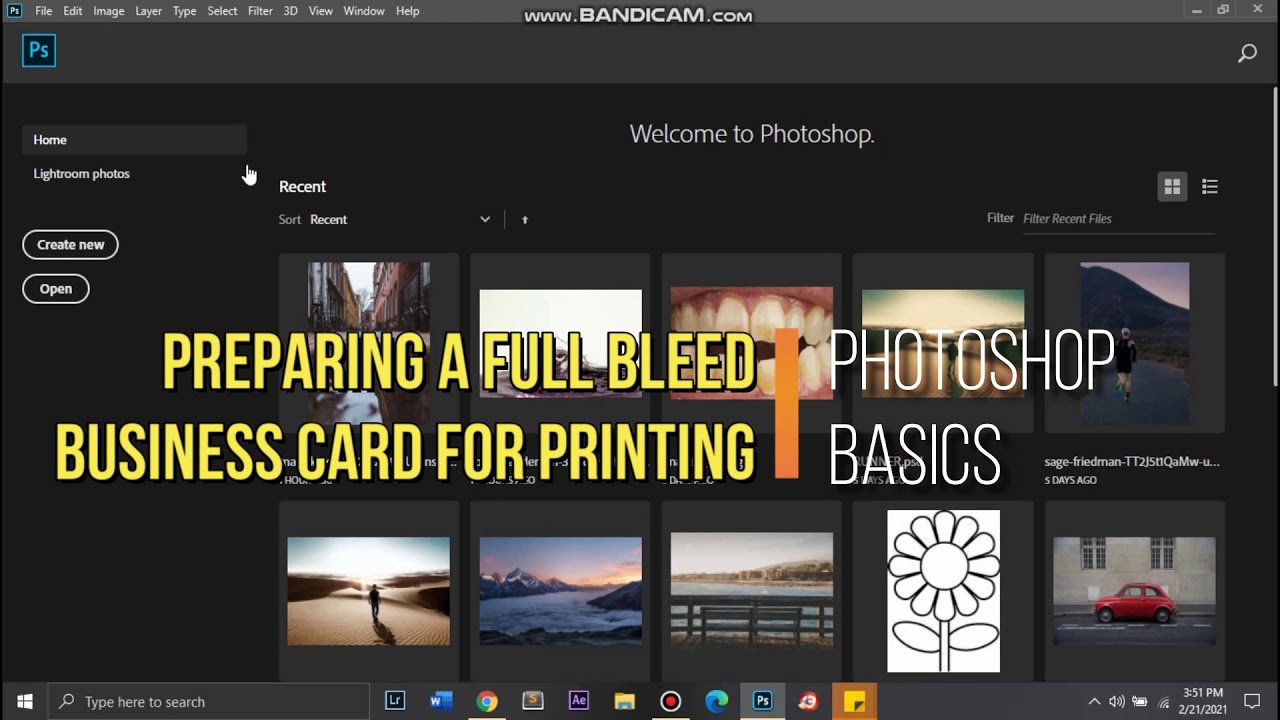Open the Image menu
This screenshot has width=1280, height=720.
click(109, 11)
